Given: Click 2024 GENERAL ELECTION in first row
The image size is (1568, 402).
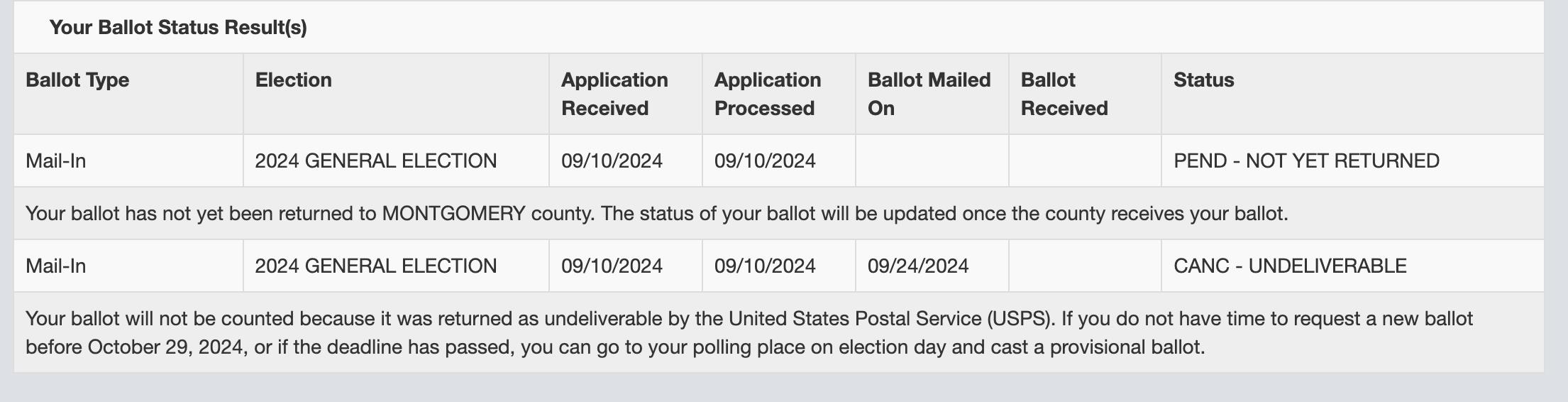Looking at the screenshot, I should 375,161.
